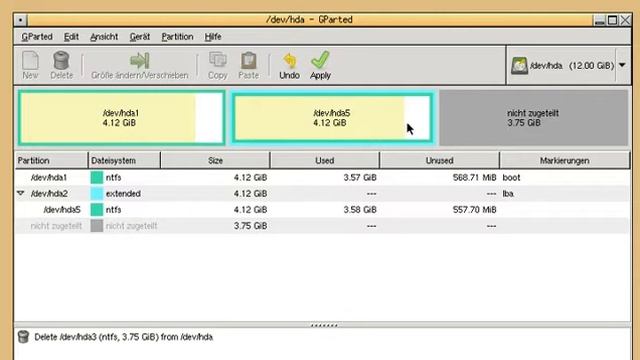Image resolution: width=640 pixels, height=360 pixels.
Task: Click the pane splitter handle above operations list
Action: click(324, 325)
